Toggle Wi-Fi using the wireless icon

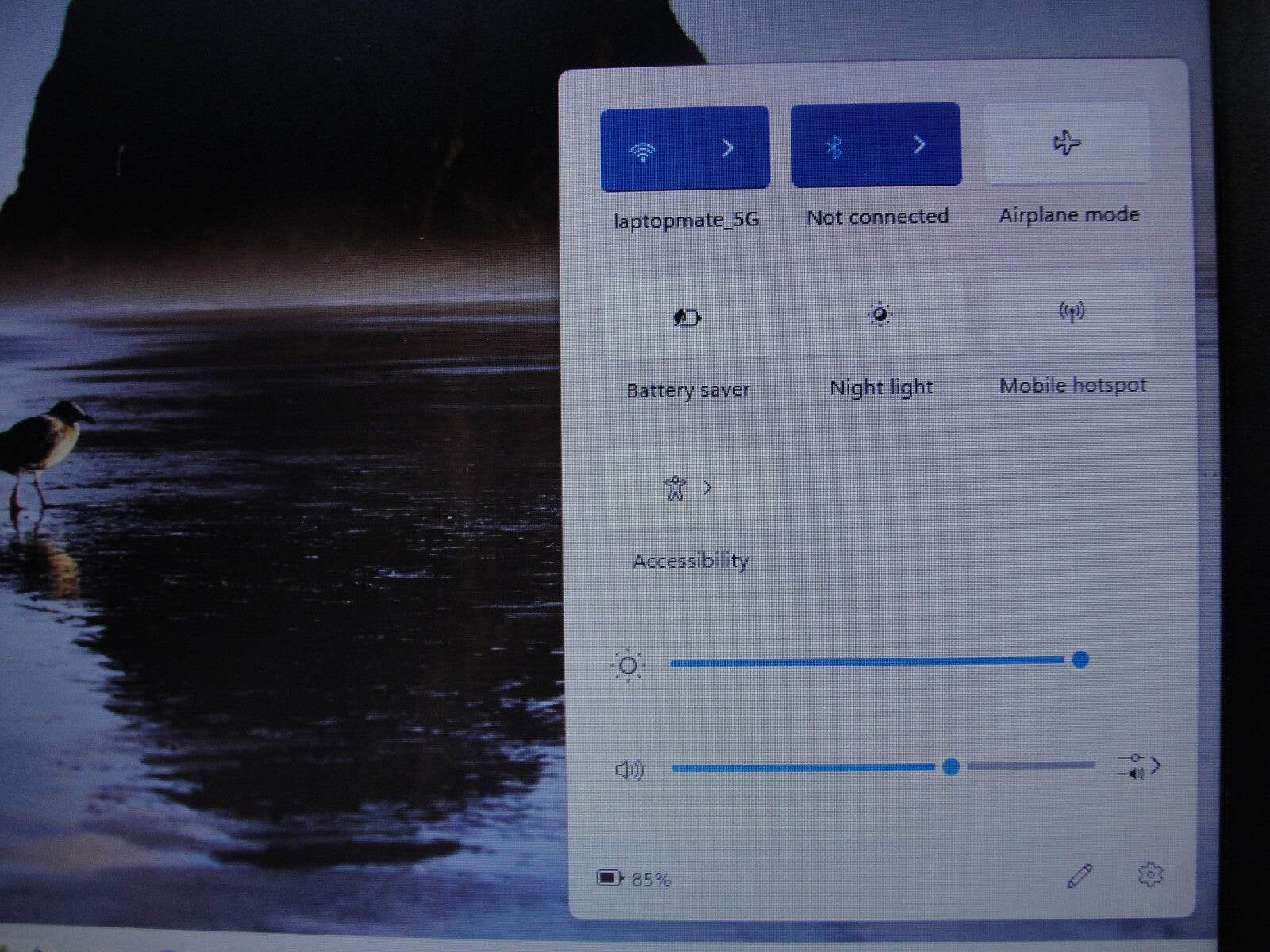point(642,149)
